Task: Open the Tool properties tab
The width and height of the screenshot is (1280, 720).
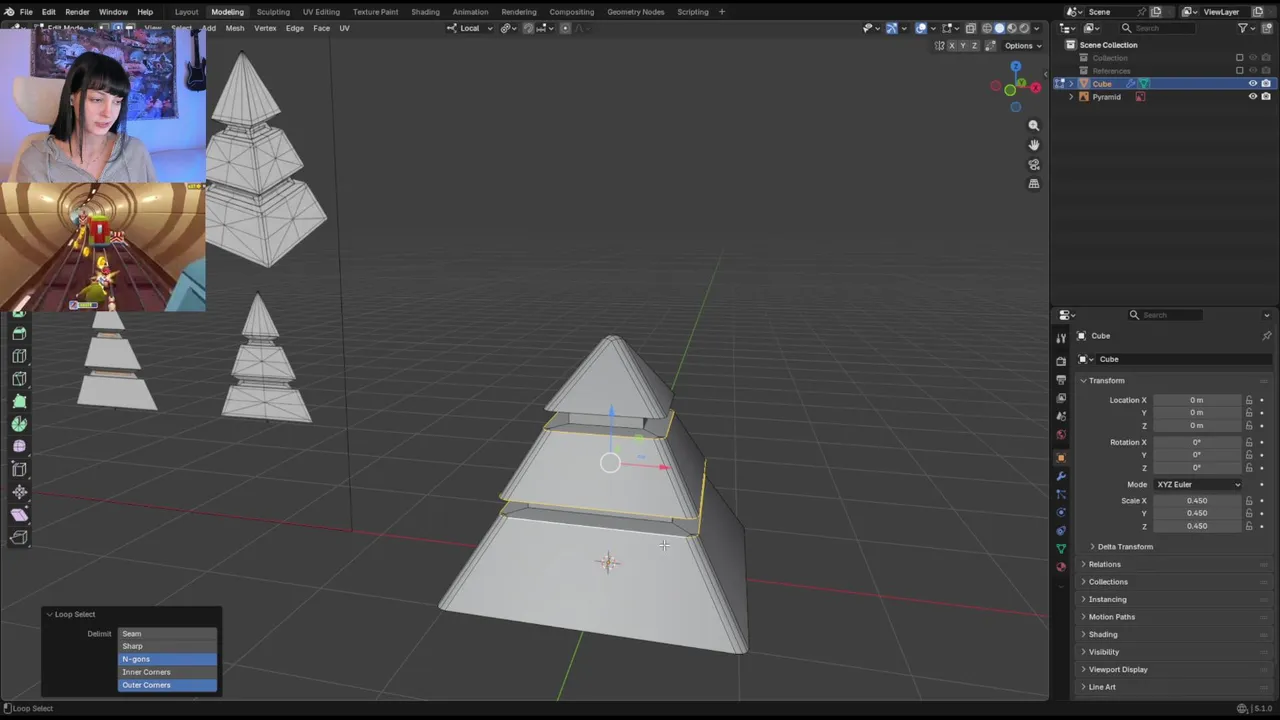Action: pos(1061,338)
